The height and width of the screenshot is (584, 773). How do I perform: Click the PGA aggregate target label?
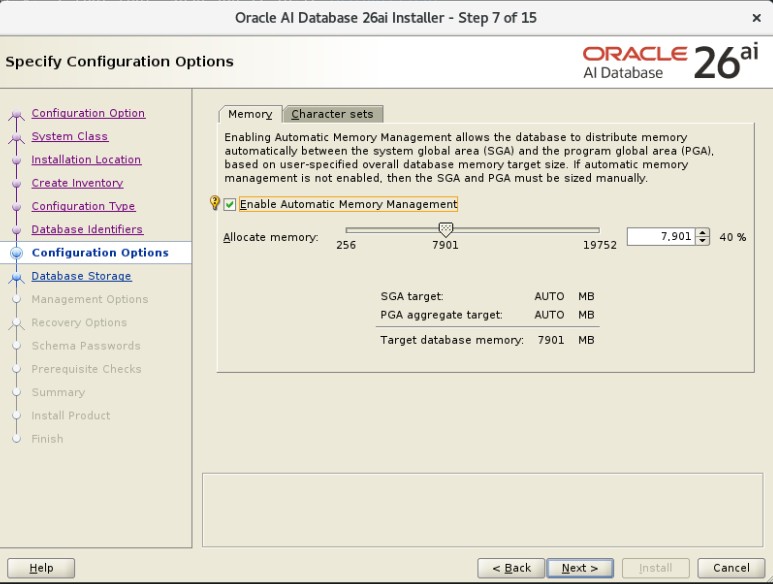[x=441, y=315]
